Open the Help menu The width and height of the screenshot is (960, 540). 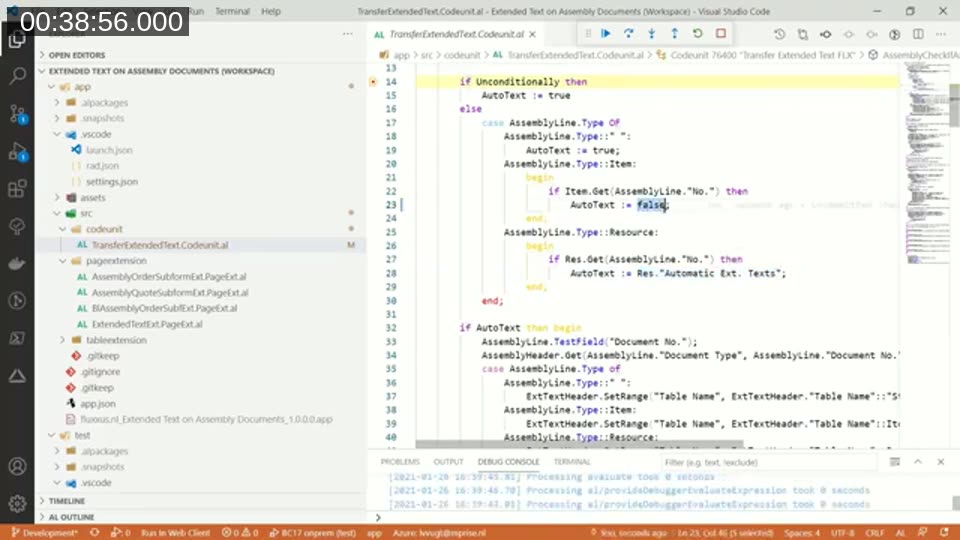271,11
